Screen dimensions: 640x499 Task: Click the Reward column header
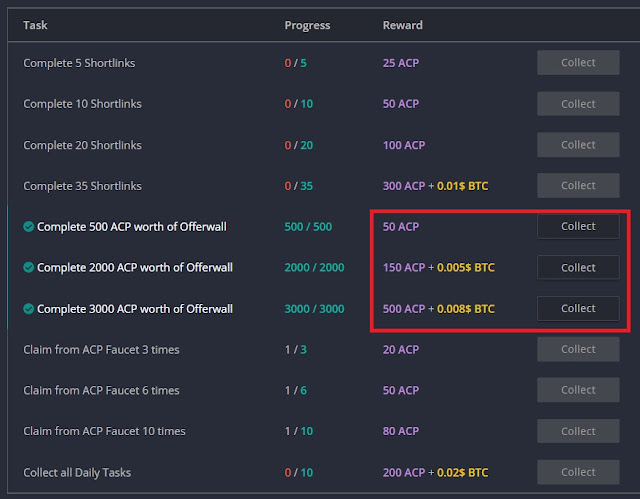402,25
